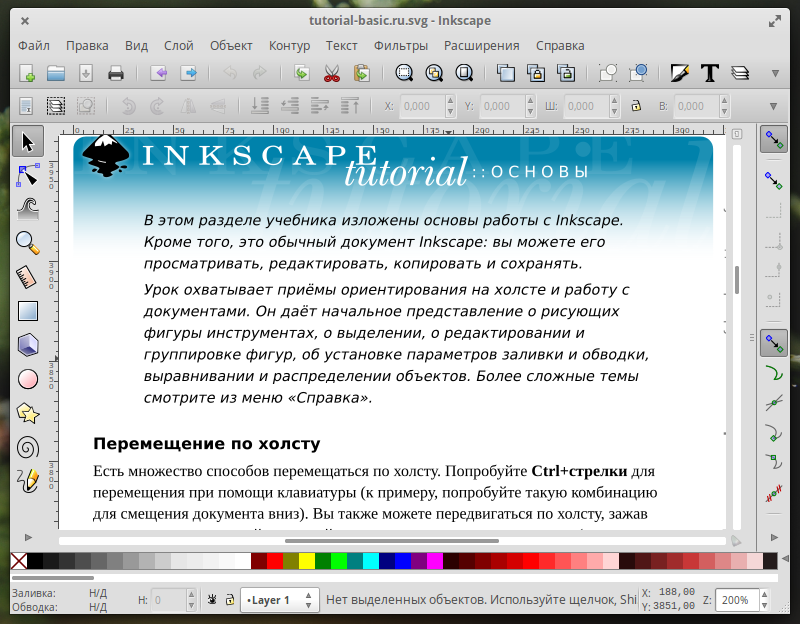Toggle snap to smooth nodes
Viewport: 800px width, 624px height.
click(774, 462)
